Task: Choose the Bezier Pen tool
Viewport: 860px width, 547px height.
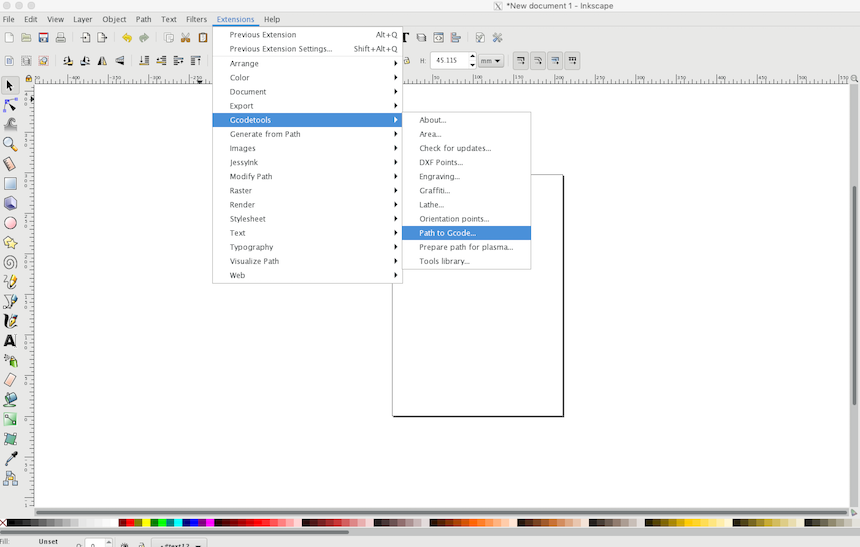Action: [x=10, y=301]
